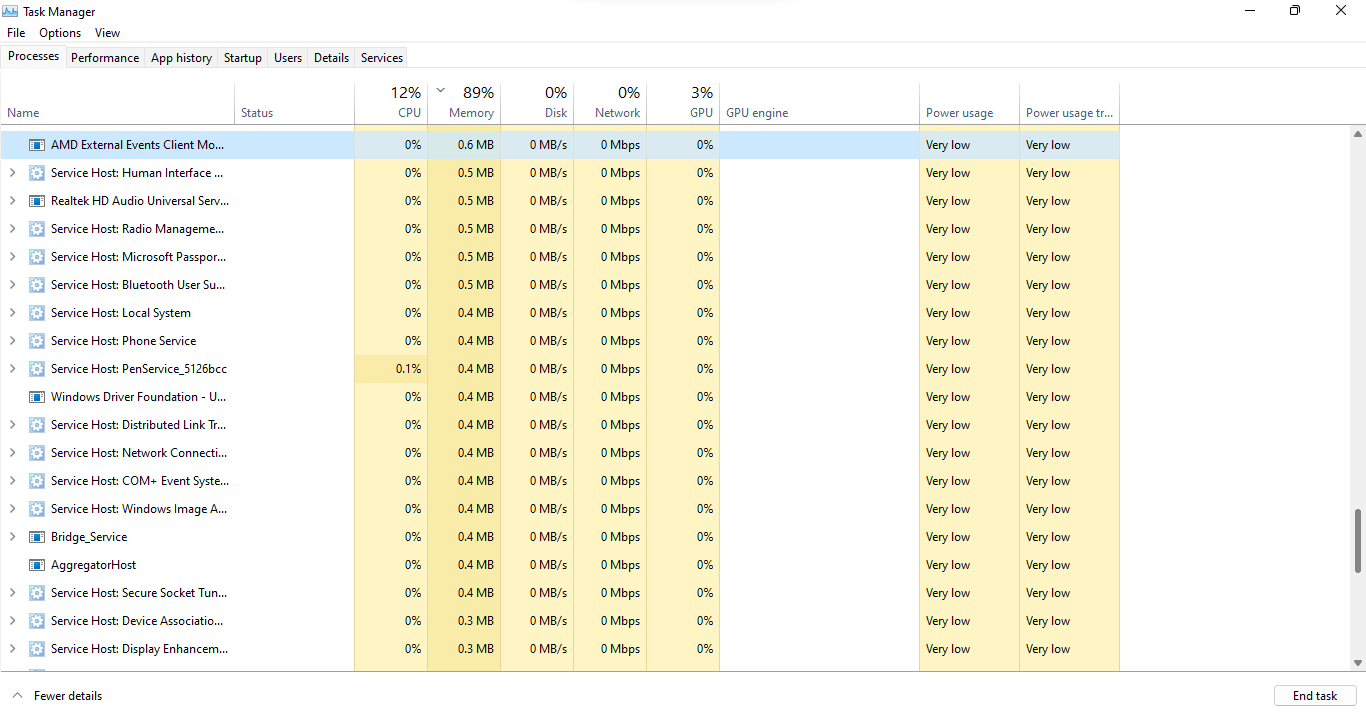Image resolution: width=1366 pixels, height=718 pixels.
Task: Click the Bridge_Service process icon
Action: pos(37,537)
